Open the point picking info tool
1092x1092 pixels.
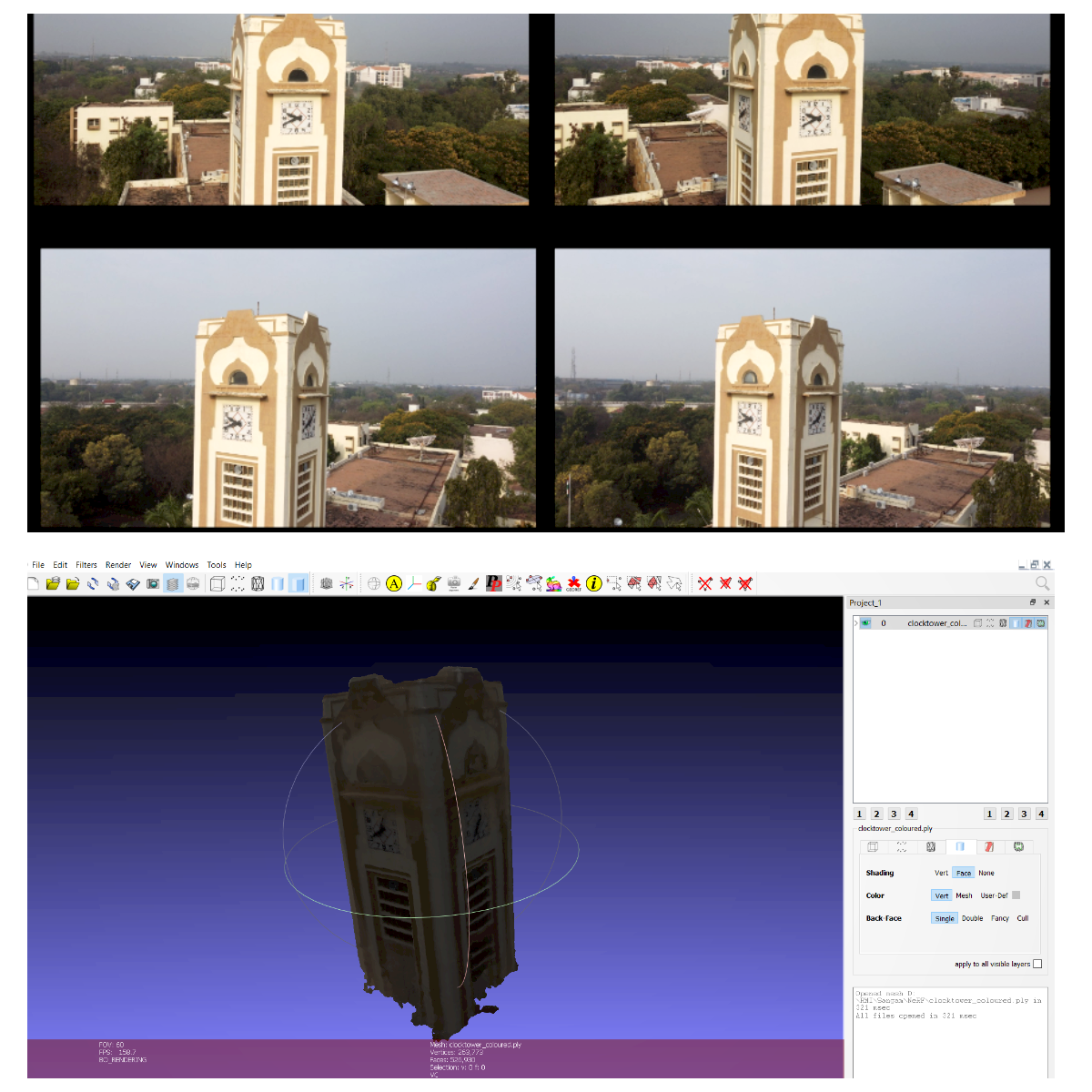point(592,583)
